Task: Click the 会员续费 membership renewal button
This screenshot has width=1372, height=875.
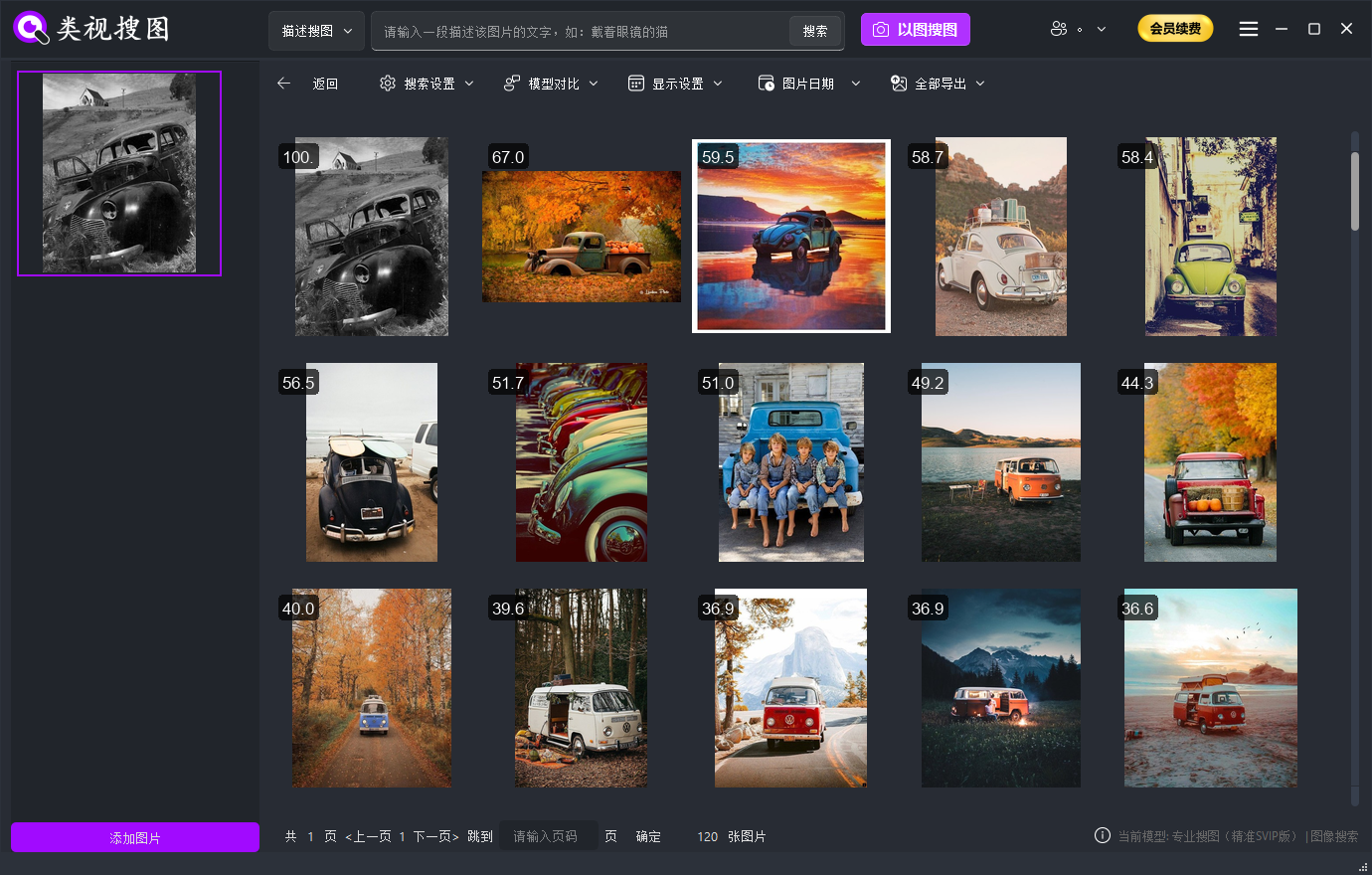Action: 1175,29
